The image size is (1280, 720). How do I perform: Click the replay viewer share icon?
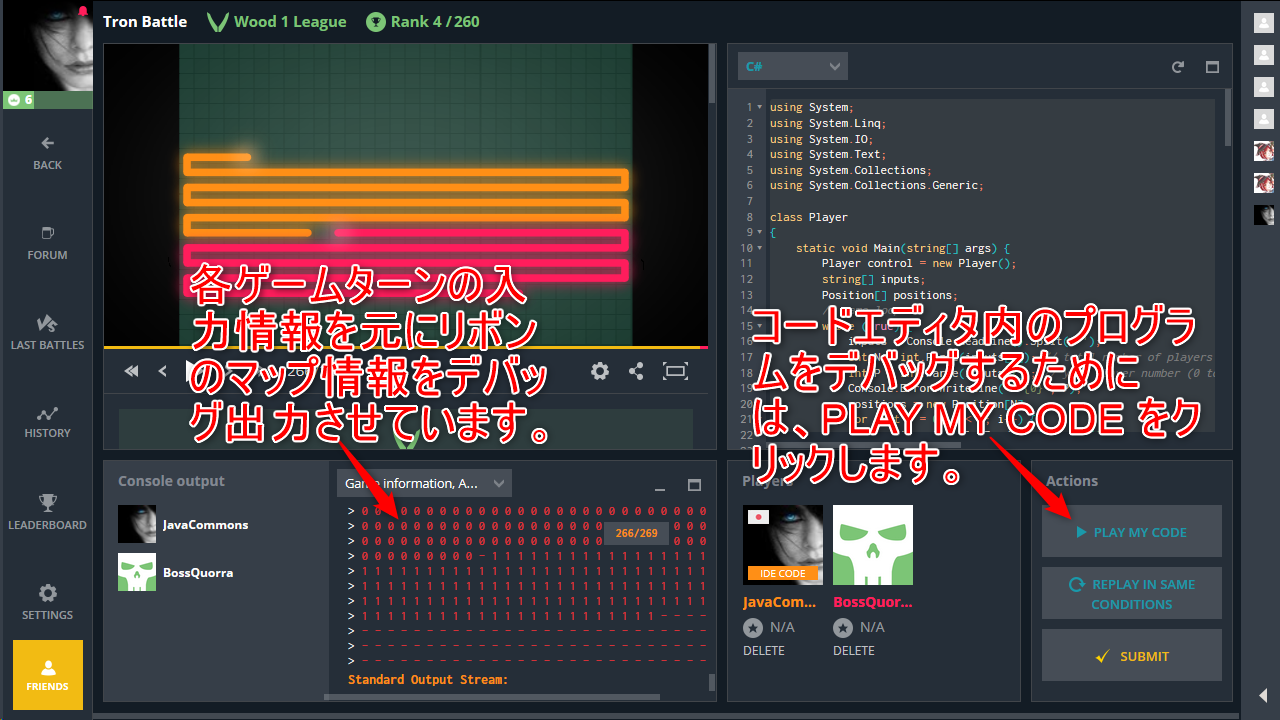point(636,371)
